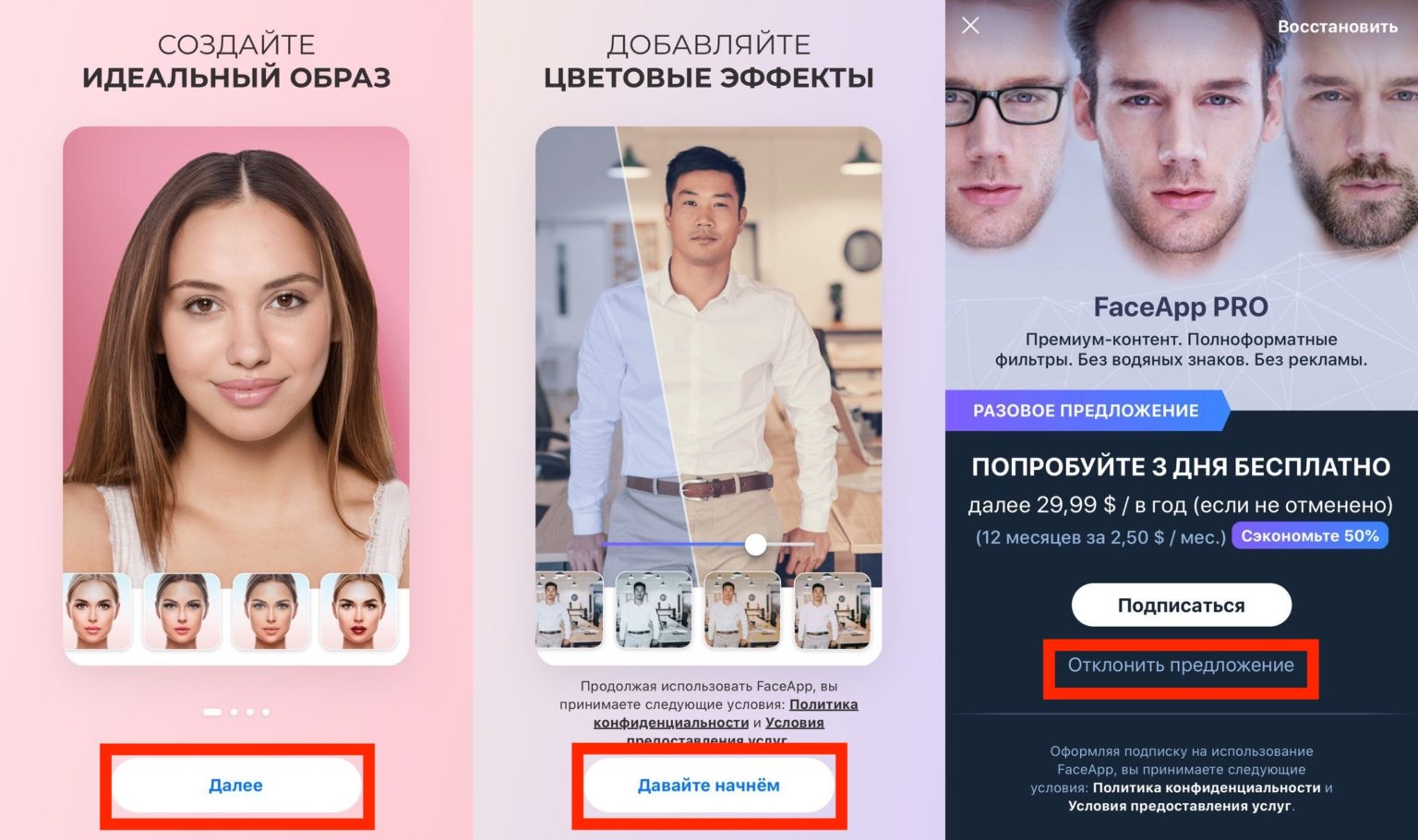
Task: Pick the fourth color filter thumbnail
Action: [832, 609]
